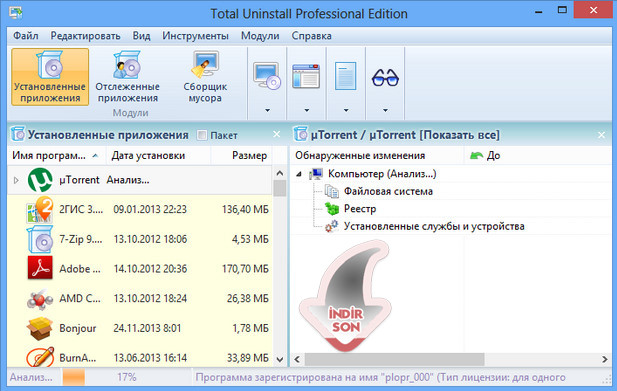Click the 24.11.2013 8:01 date cell

coord(147,328)
